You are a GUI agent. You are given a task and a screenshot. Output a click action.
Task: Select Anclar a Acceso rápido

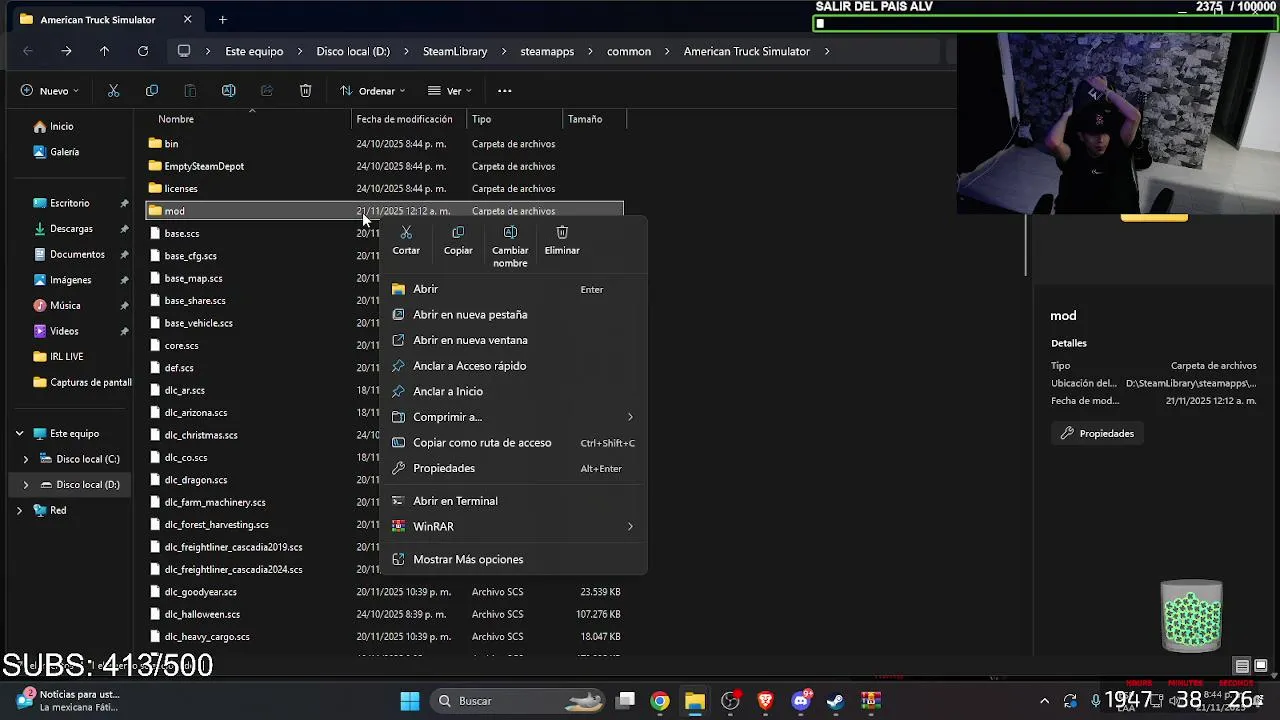(512, 366)
